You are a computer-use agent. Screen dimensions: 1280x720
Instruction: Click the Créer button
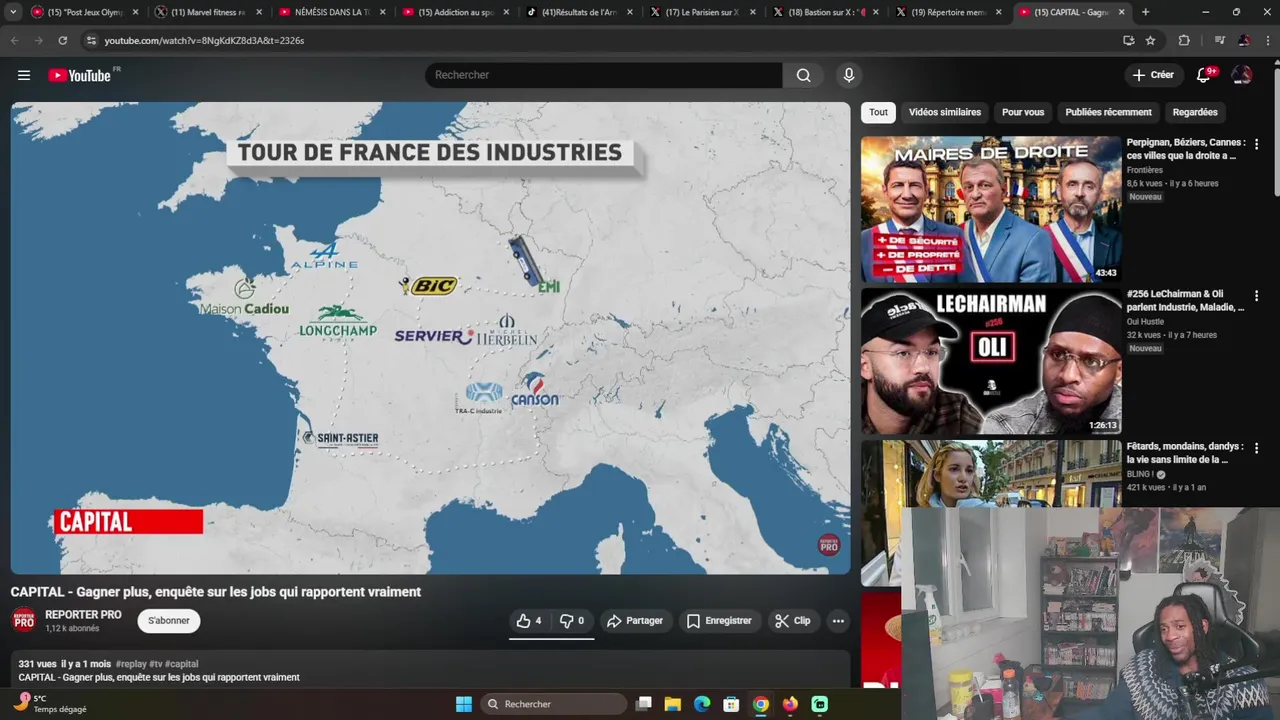coord(1153,75)
